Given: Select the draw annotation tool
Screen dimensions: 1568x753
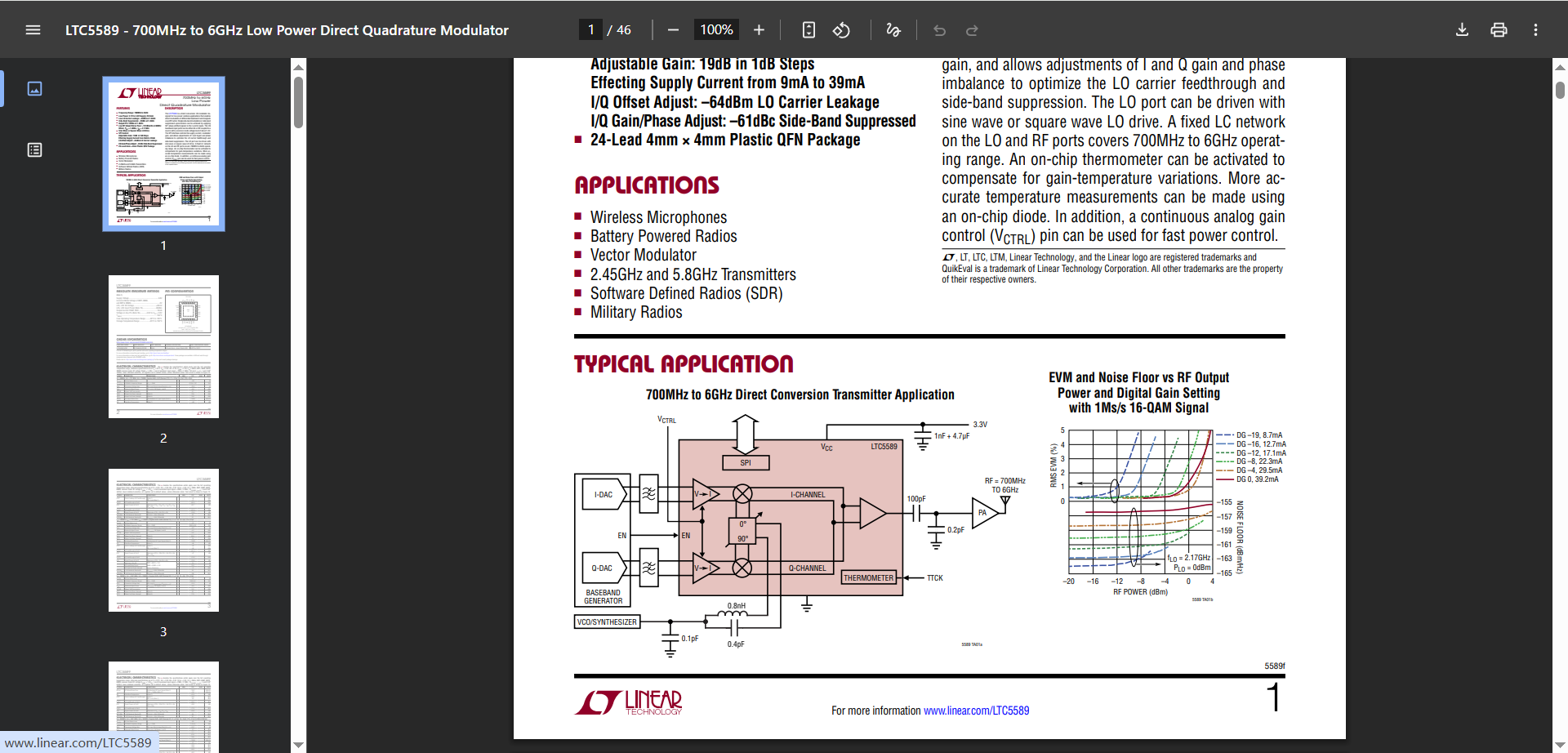Looking at the screenshot, I should point(893,30).
